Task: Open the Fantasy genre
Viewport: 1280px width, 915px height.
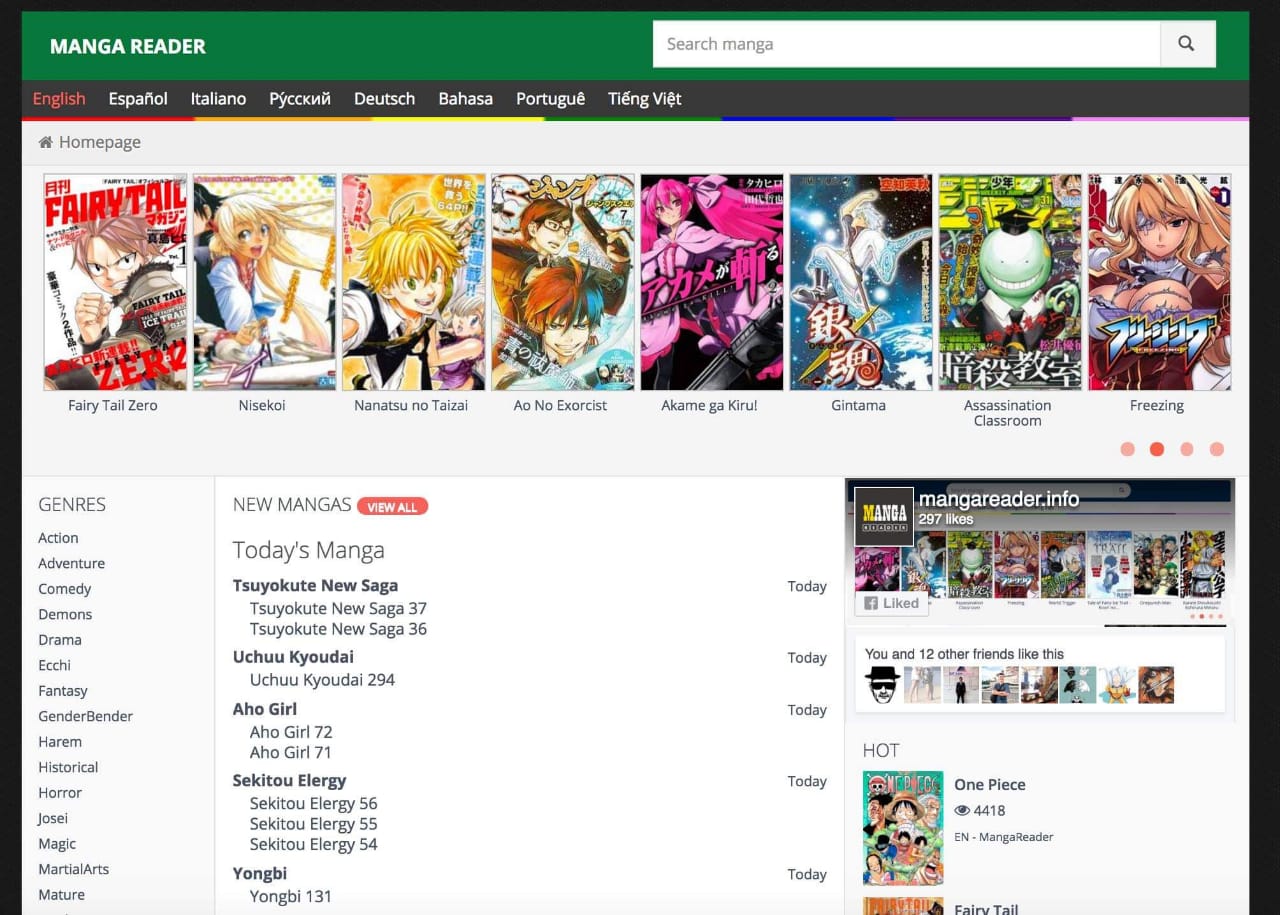Action: pyautogui.click(x=63, y=691)
